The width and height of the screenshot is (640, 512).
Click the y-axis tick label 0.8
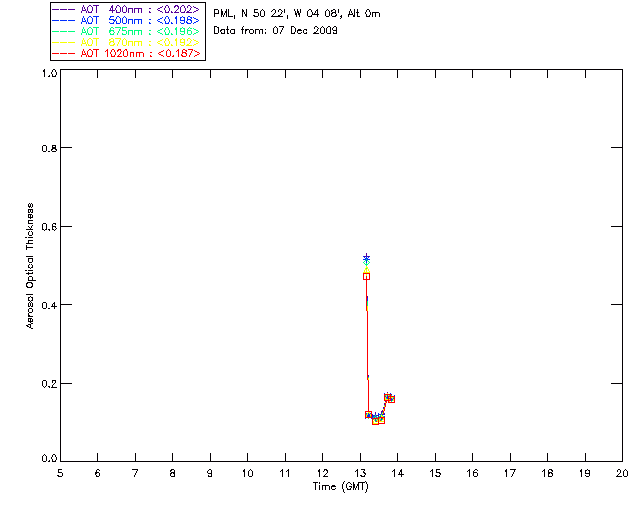coord(49,149)
